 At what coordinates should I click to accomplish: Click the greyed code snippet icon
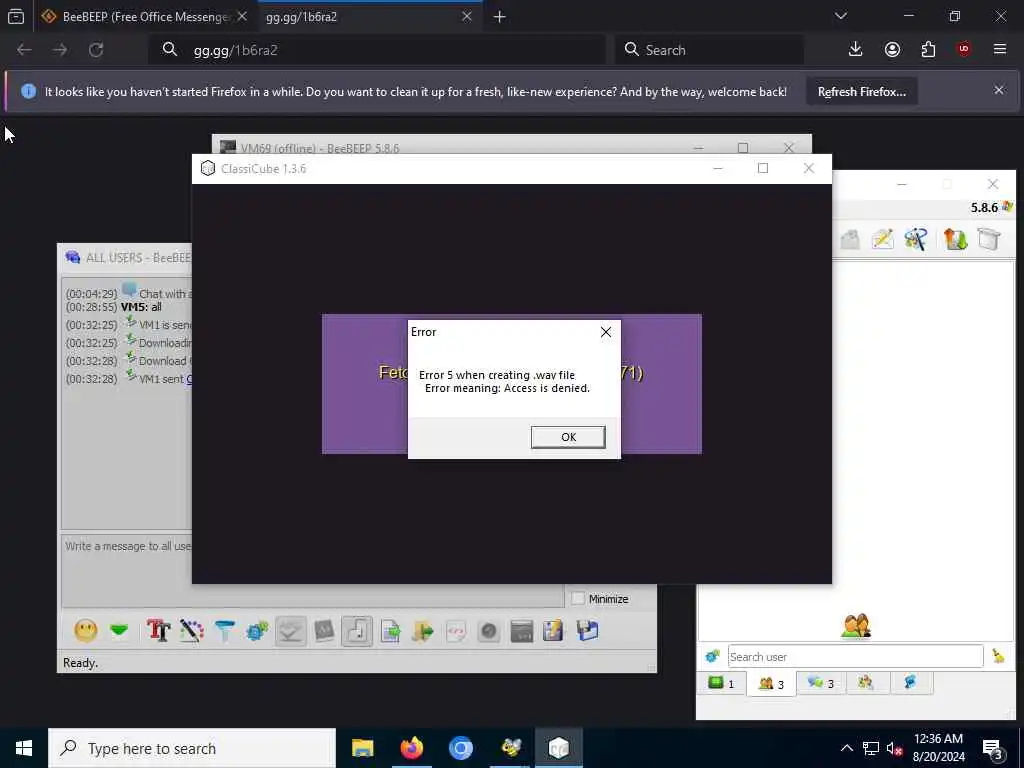(456, 631)
